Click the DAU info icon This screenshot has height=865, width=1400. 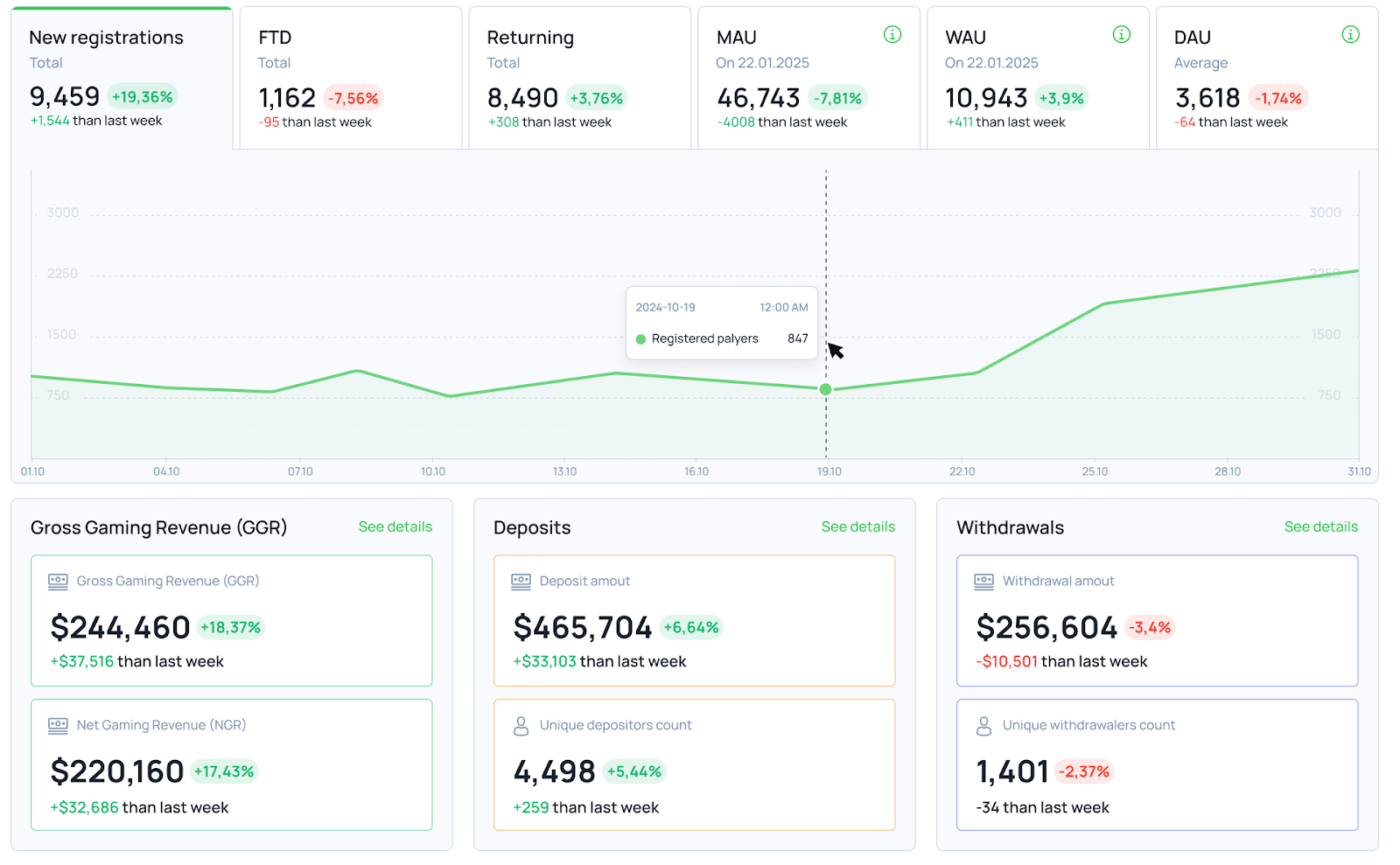pyautogui.click(x=1350, y=35)
